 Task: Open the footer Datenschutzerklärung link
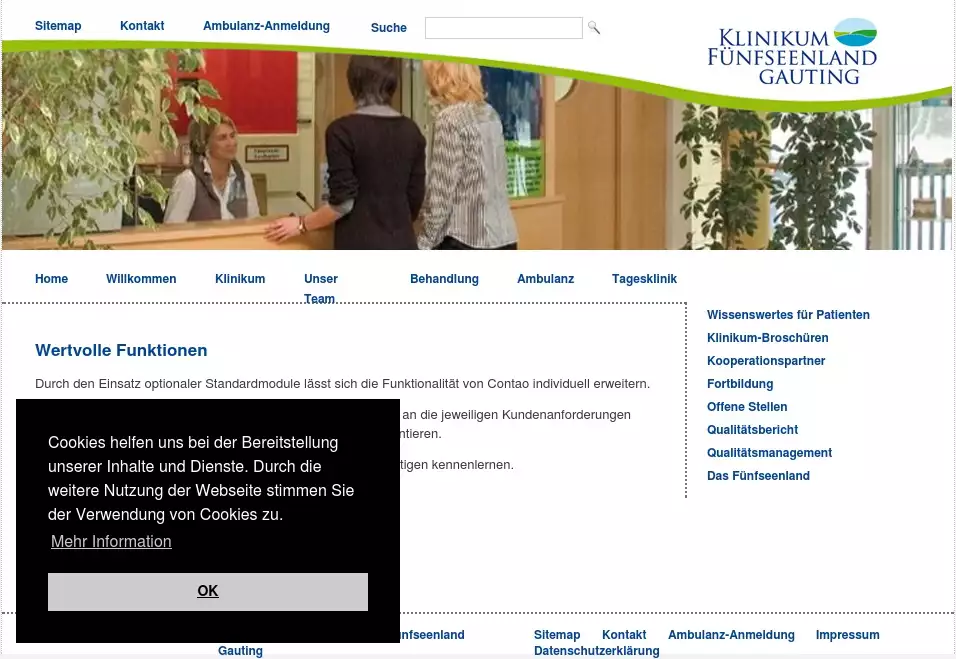[x=596, y=651]
